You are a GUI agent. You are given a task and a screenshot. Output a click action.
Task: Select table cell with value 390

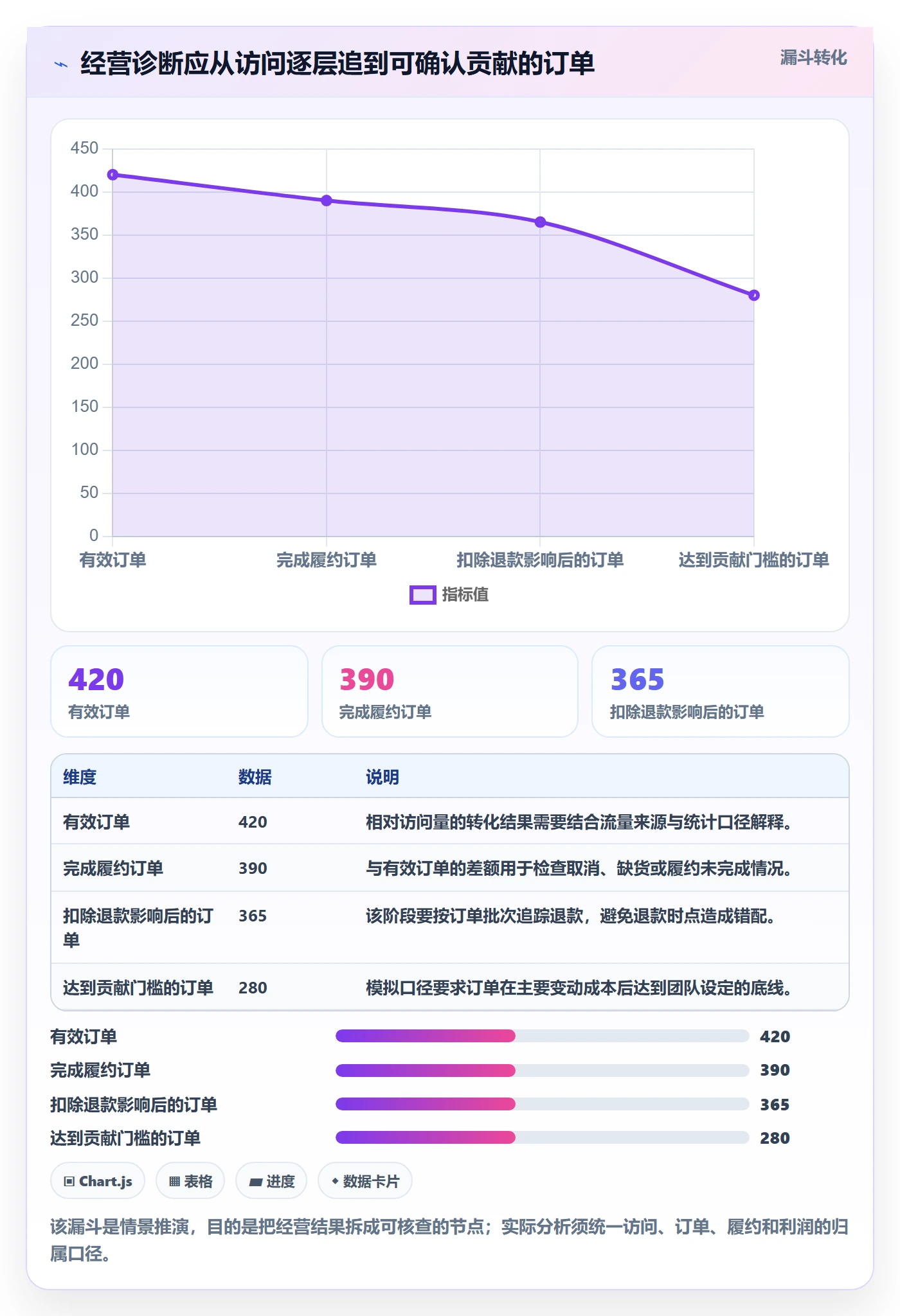(x=253, y=868)
